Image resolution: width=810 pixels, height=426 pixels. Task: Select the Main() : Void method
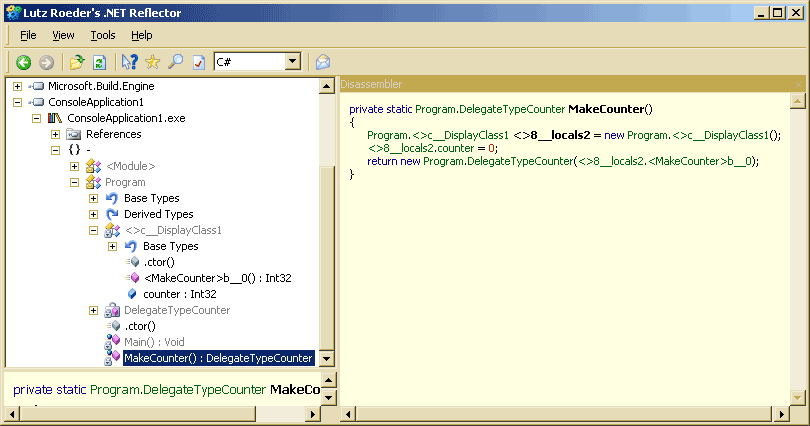coord(157,342)
